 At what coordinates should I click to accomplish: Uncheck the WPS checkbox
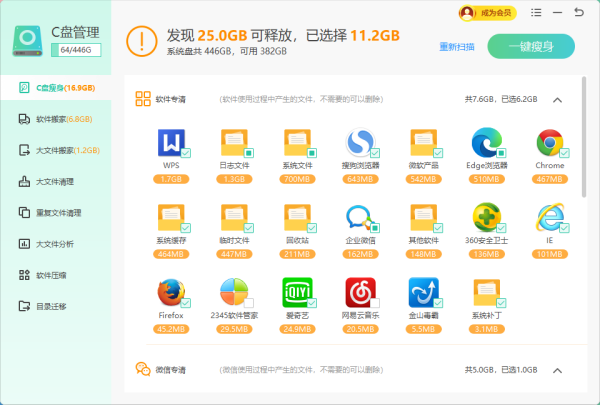[x=186, y=153]
